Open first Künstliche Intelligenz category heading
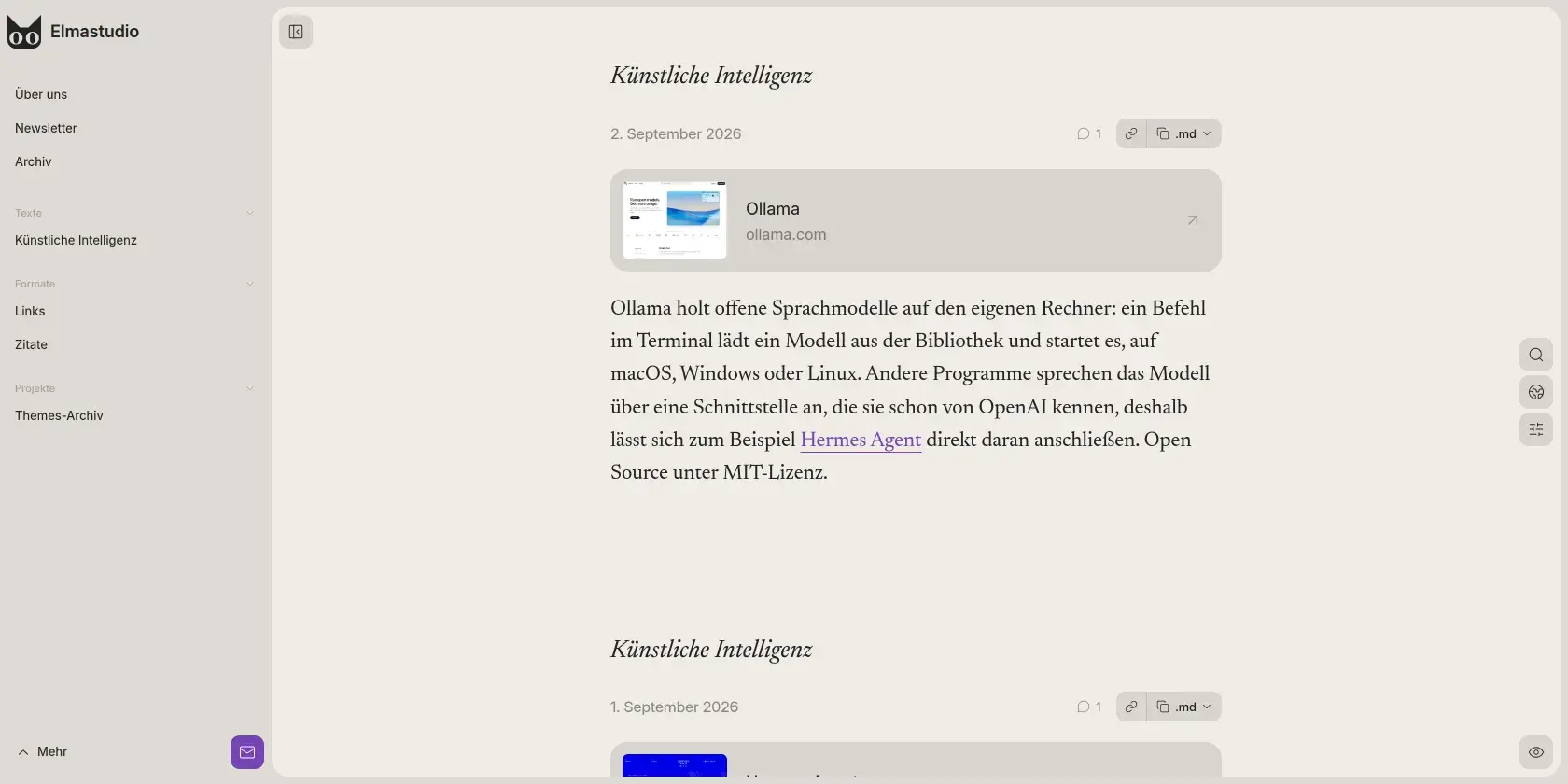The height and width of the screenshot is (784, 1568). (x=711, y=77)
